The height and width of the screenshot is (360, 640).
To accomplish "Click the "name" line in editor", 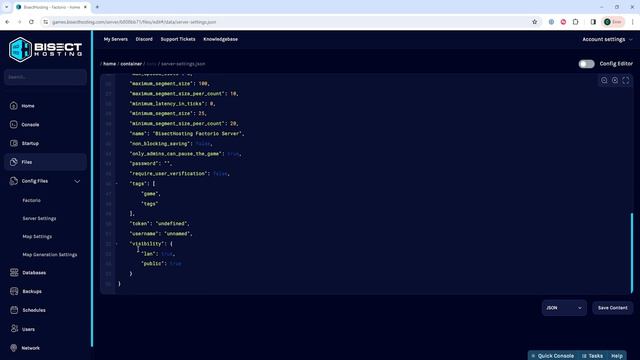I will pyautogui.click(x=187, y=133).
